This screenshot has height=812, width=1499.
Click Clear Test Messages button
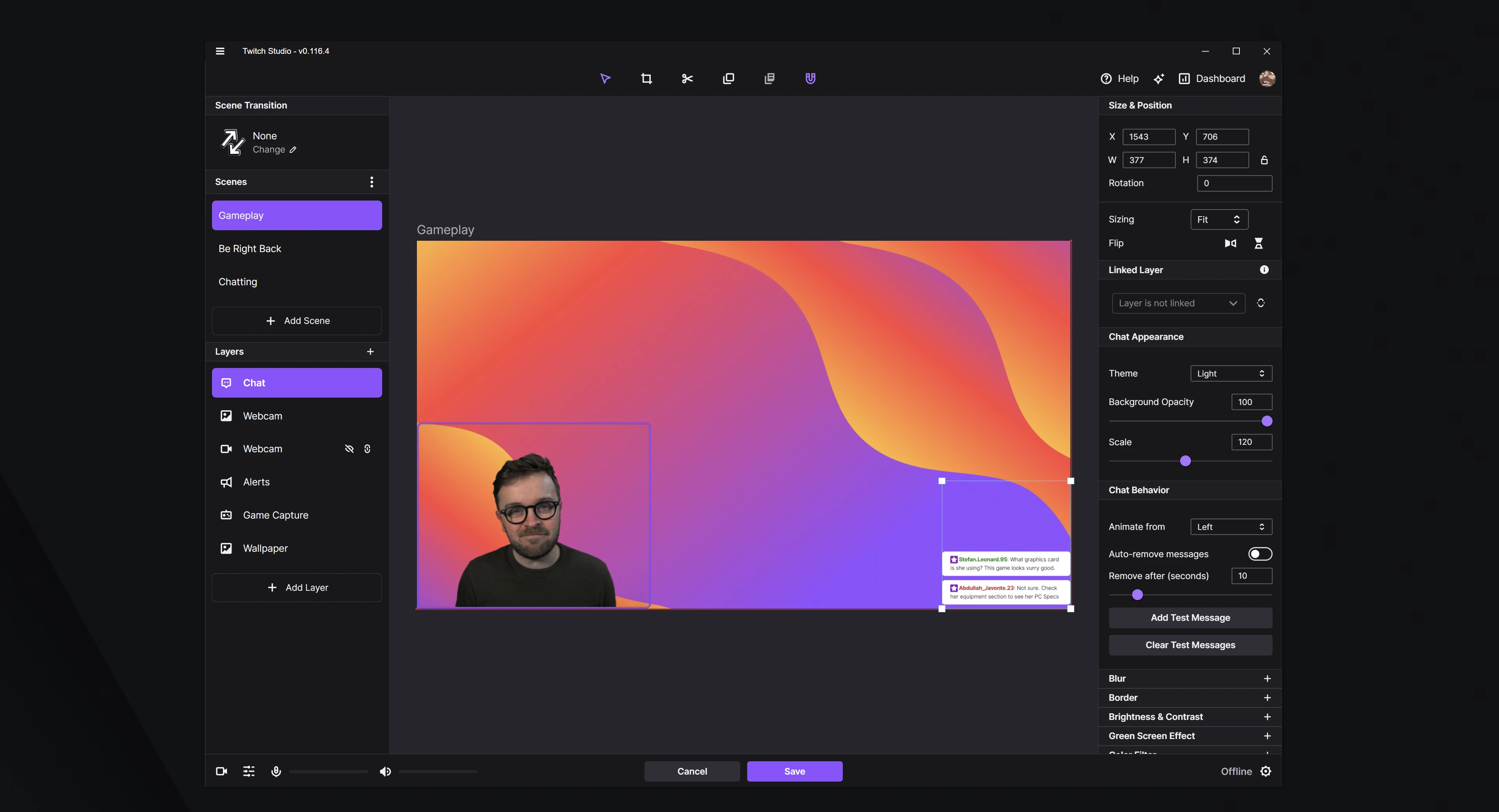[x=1190, y=645]
